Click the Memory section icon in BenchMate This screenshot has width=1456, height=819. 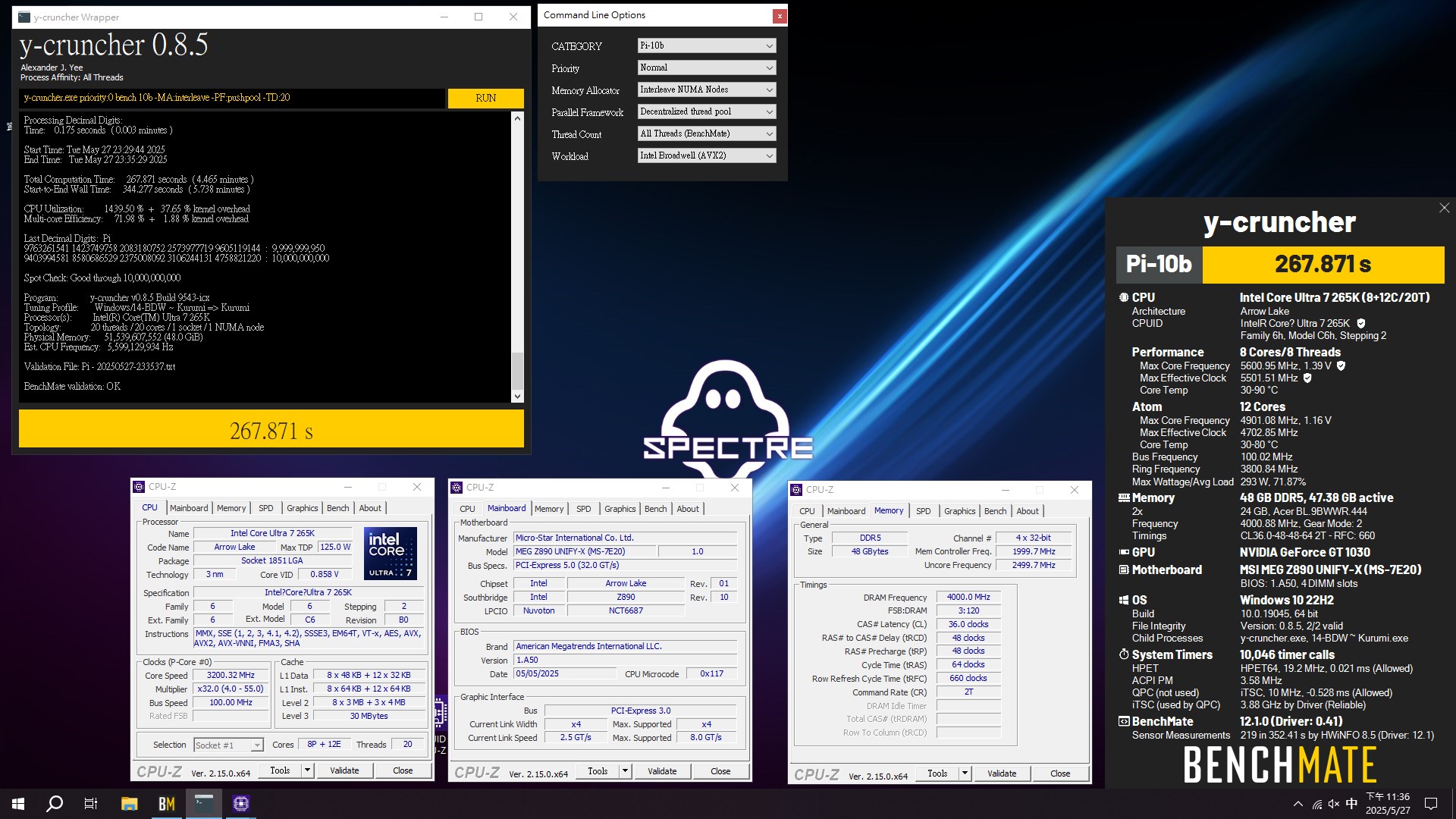(1124, 498)
